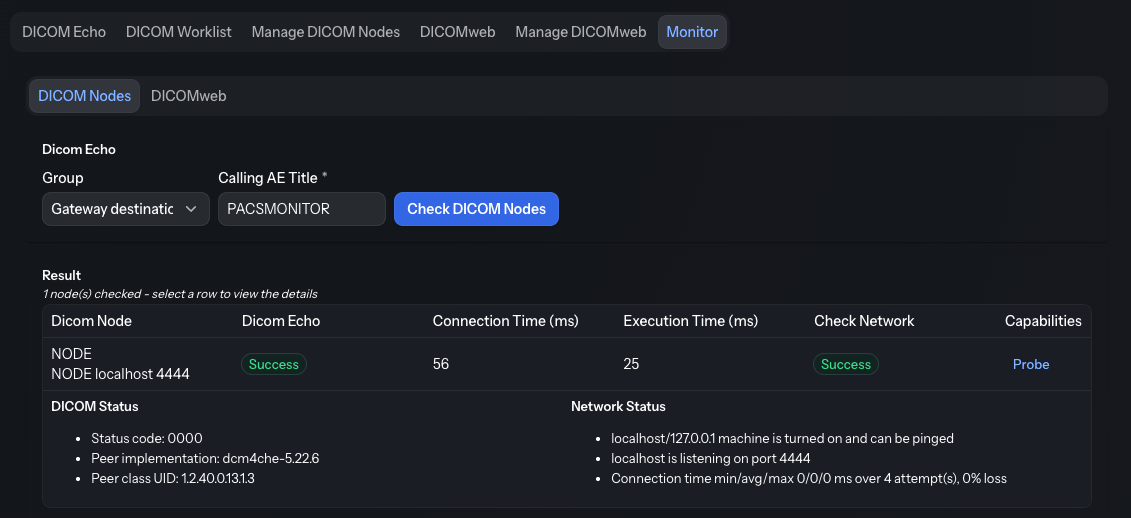Click the DICOM Status heading
The height and width of the screenshot is (518, 1131).
[94, 406]
